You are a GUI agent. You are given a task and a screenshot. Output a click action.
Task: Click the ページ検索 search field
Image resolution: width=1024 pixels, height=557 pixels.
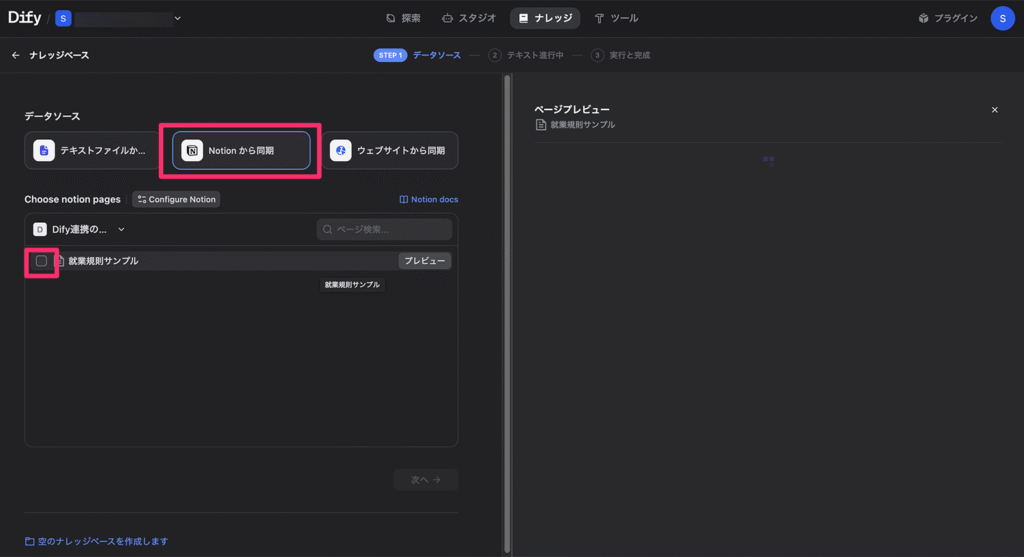(x=385, y=229)
